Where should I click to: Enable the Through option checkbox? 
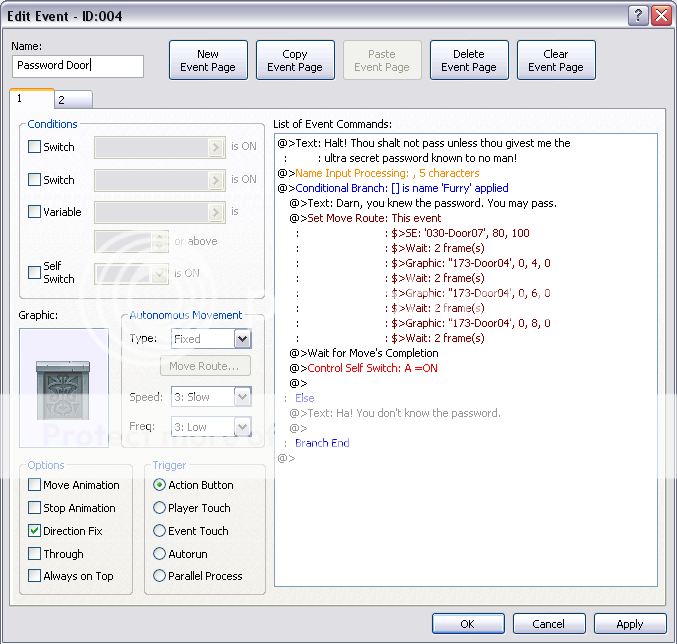pyautogui.click(x=35, y=554)
